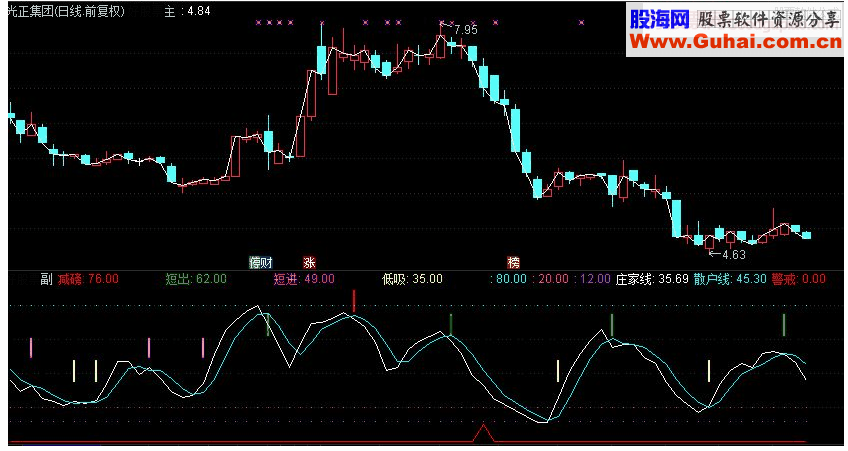The image size is (848, 451).
Task: Select the 光正集团(日线.前复权) chart title
Action: click(66, 11)
